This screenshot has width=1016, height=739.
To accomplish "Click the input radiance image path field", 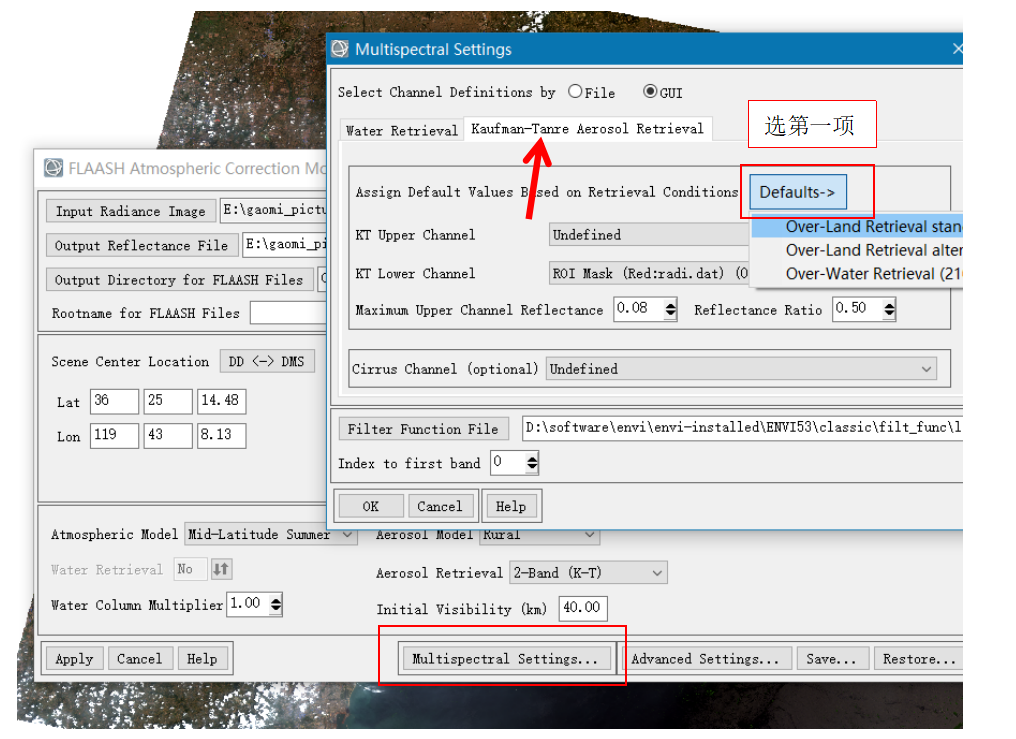I will [275, 210].
